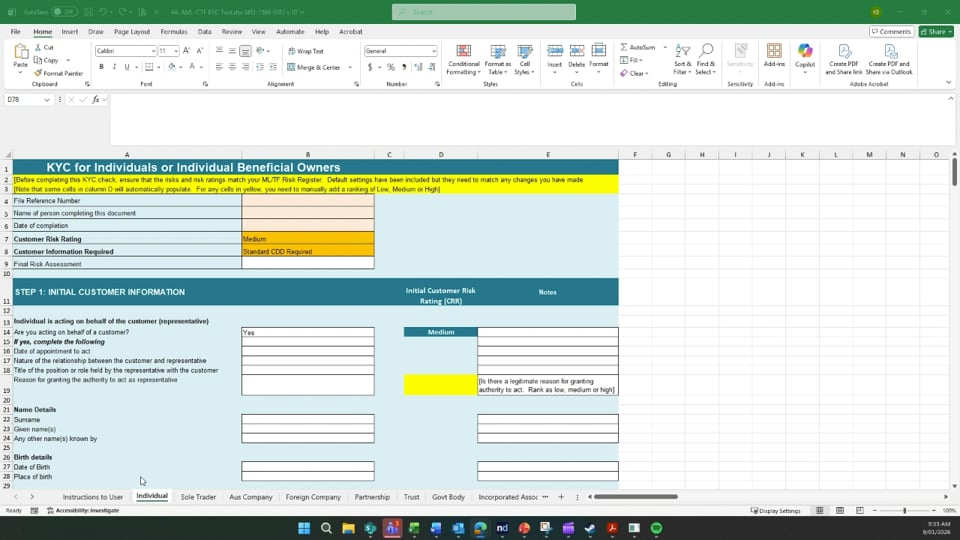Toggle Underline formatting
The image size is (960, 540).
127,67
